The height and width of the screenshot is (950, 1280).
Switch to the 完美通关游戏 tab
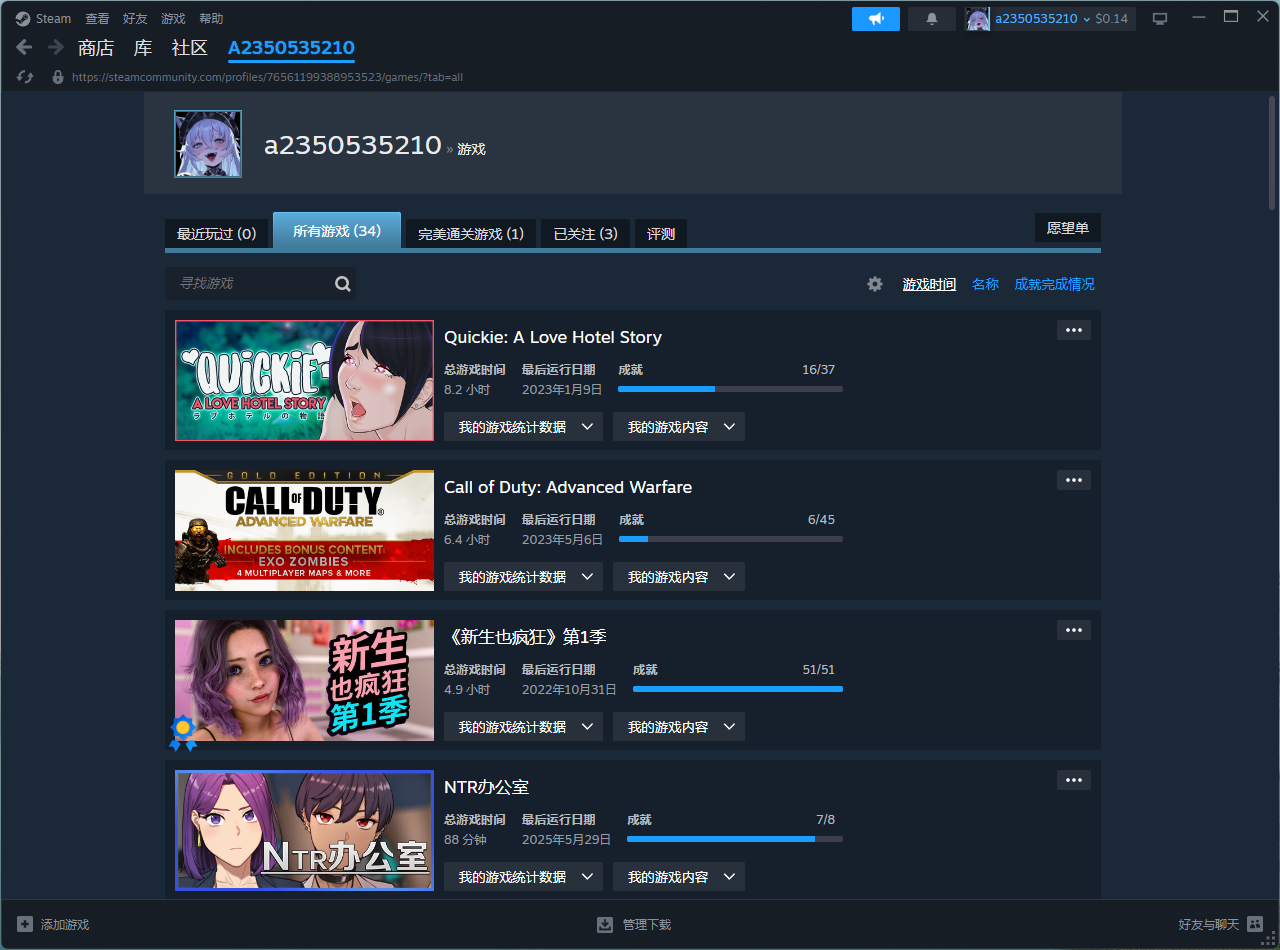[x=470, y=234]
